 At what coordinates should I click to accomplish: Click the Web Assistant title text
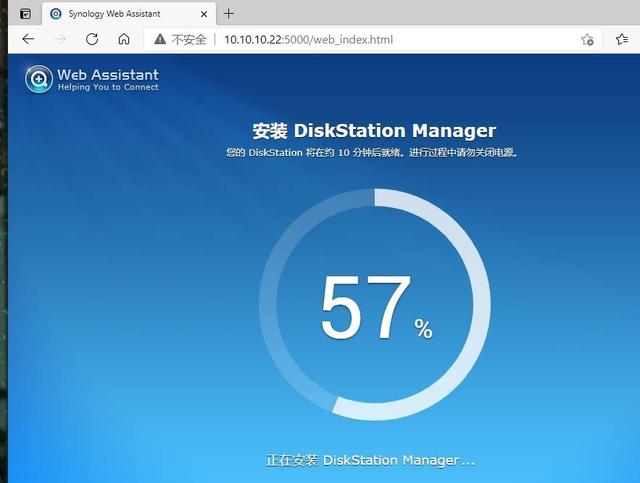(108, 75)
